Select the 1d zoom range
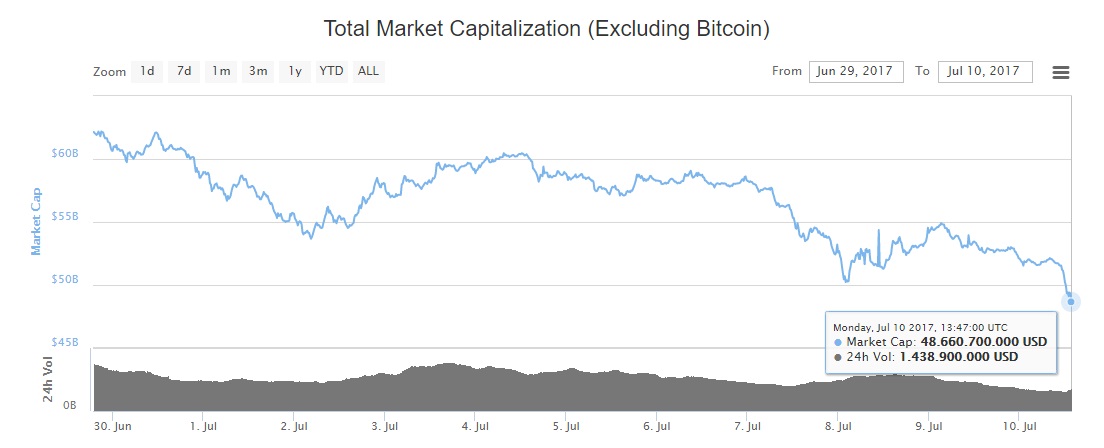 pyautogui.click(x=147, y=71)
